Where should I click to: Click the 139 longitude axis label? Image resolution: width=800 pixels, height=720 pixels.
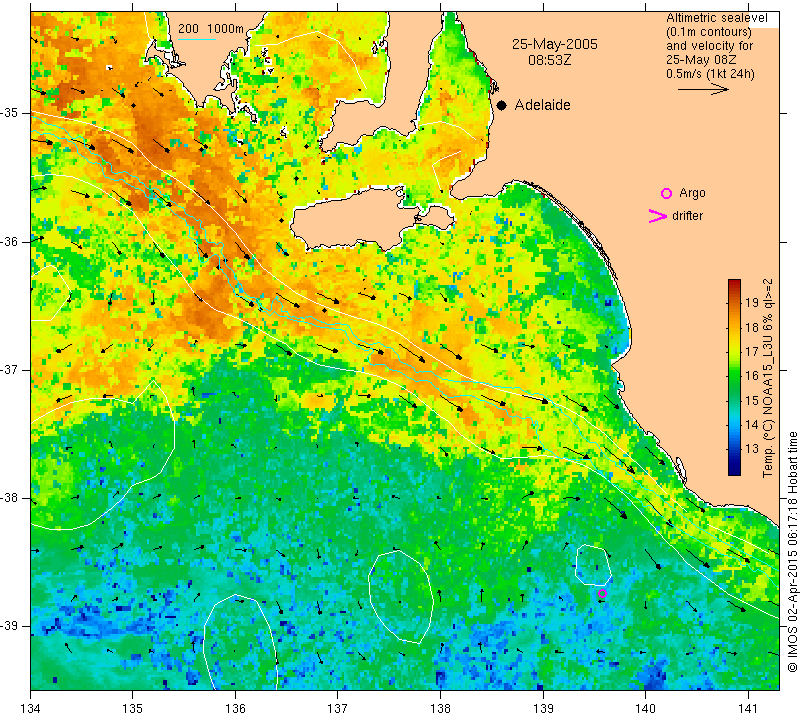543,709
